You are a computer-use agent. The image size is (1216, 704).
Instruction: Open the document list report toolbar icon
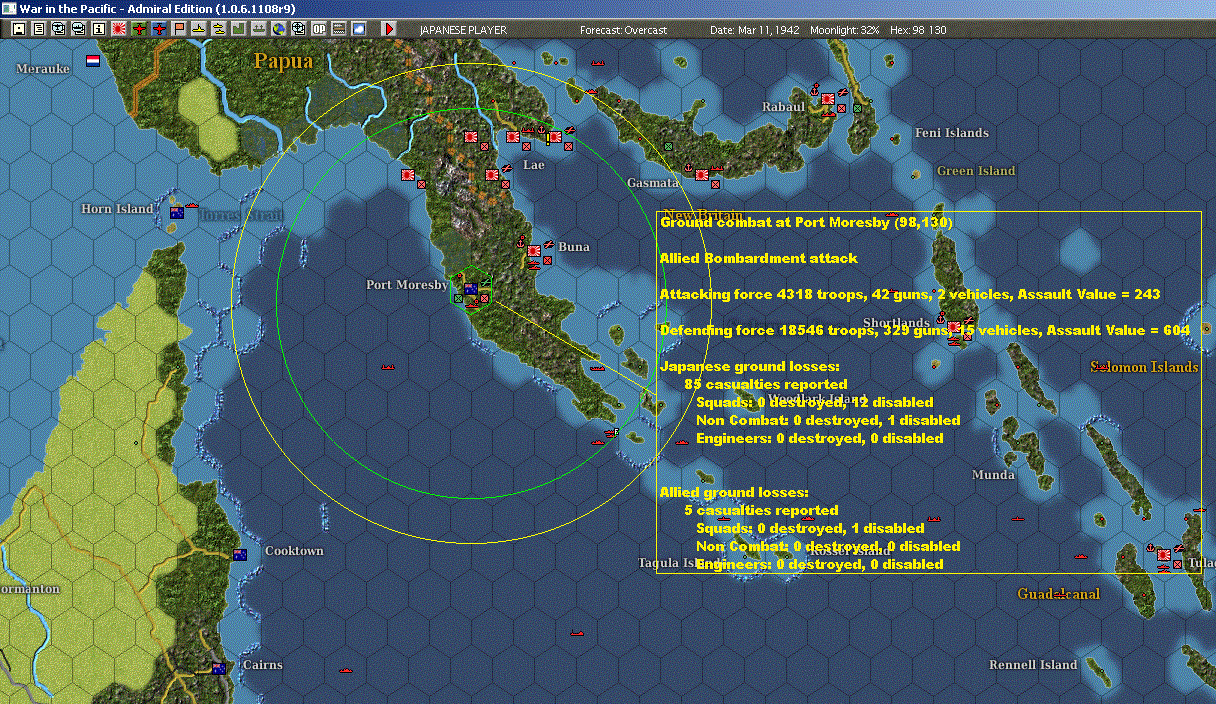(39, 29)
